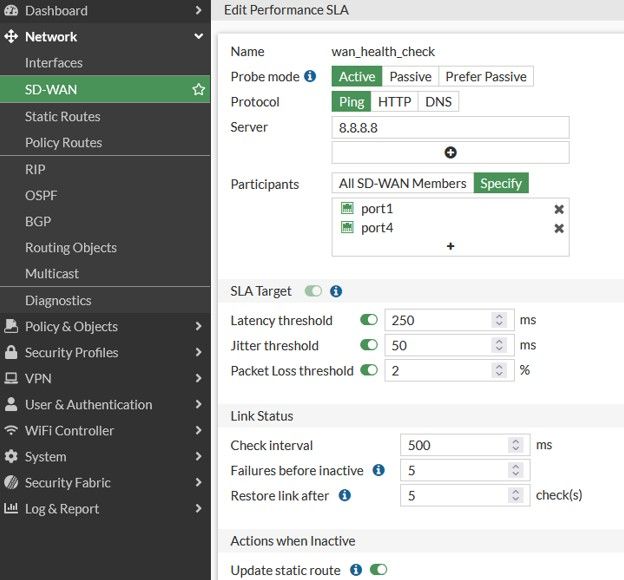Click the Server 8.8.8.8 input field
The width and height of the screenshot is (624, 580).
450,127
